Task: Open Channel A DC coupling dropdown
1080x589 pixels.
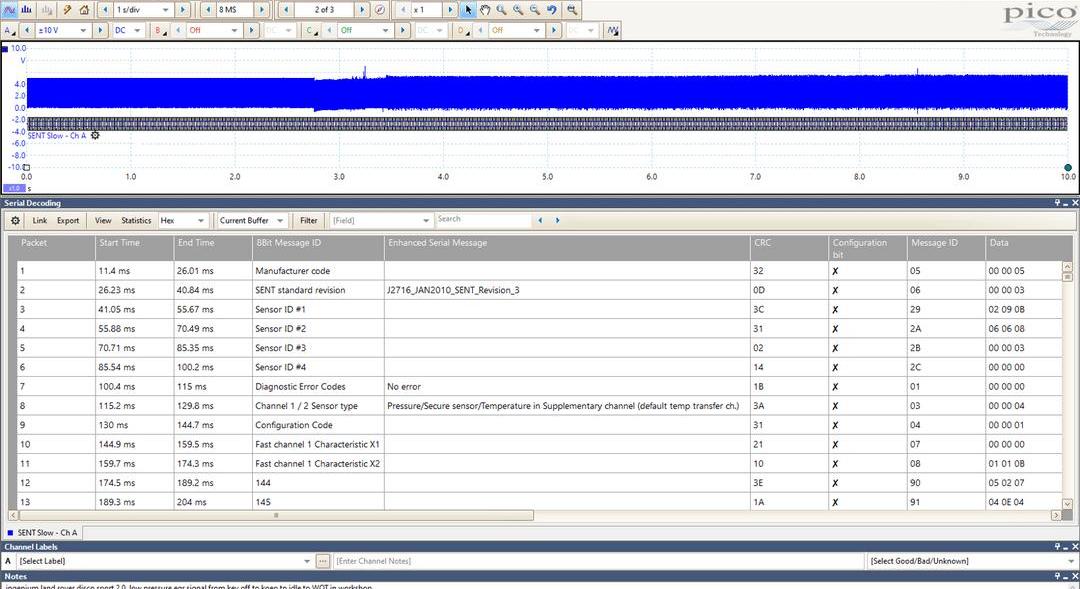Action: click(128, 30)
